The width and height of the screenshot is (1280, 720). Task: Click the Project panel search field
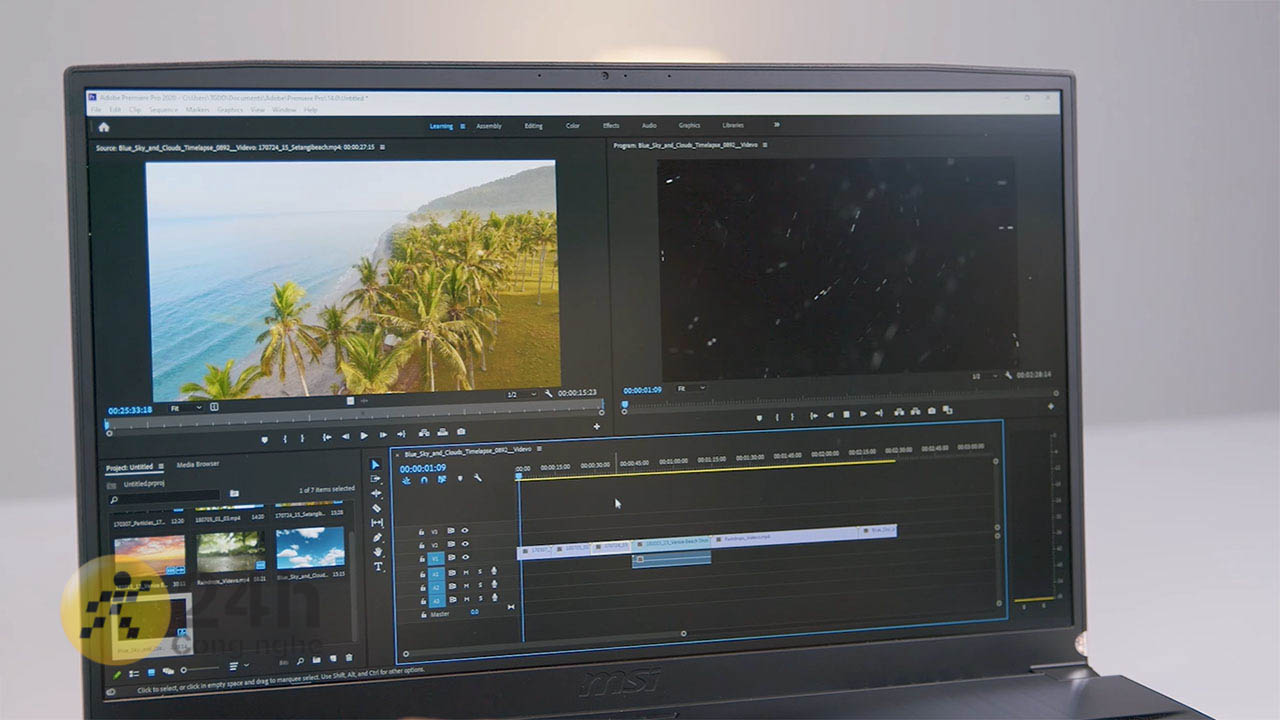tap(163, 497)
